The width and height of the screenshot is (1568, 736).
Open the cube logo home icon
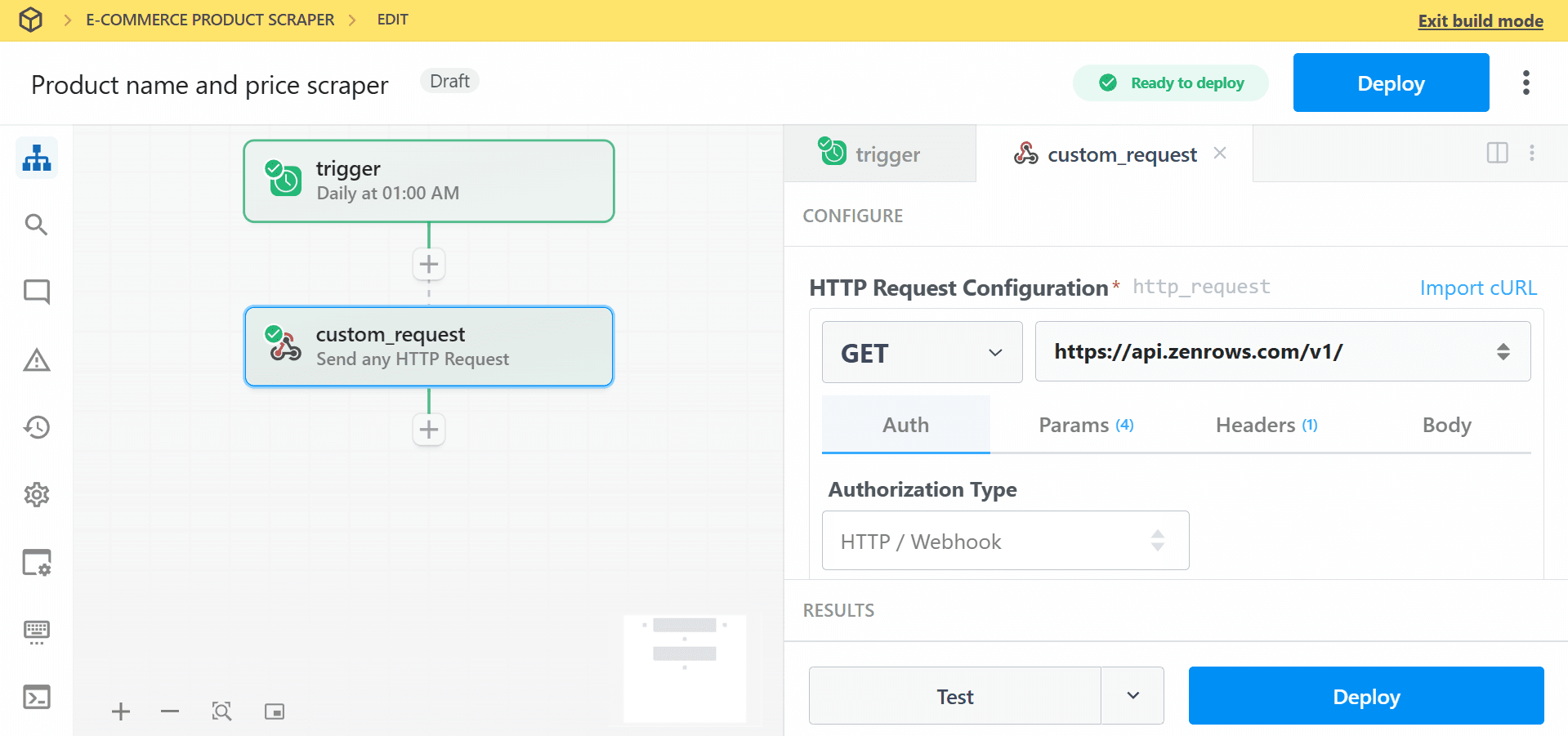pos(30,20)
